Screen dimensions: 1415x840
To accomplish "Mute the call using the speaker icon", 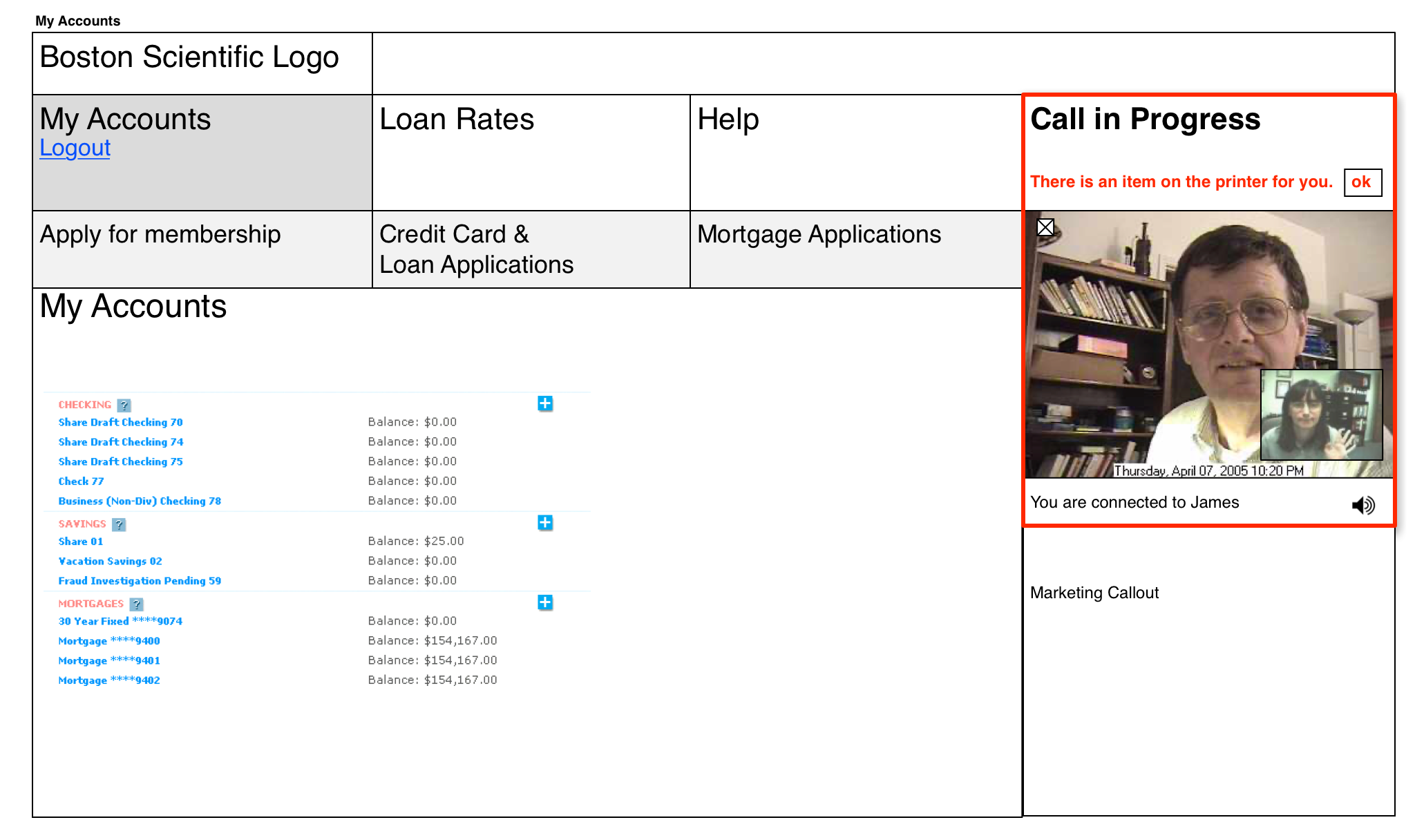I will tap(1362, 505).
